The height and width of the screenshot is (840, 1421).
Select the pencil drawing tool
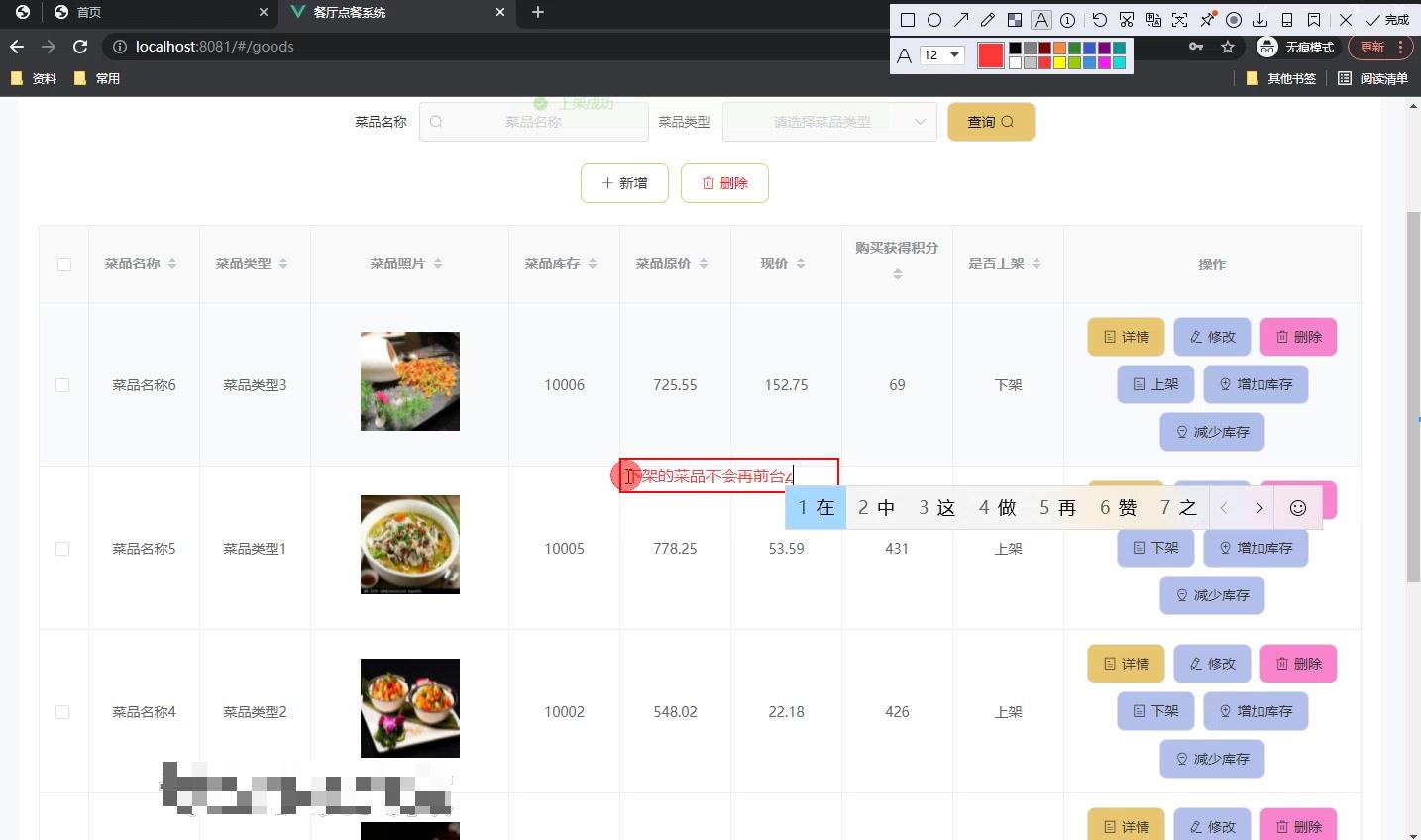(988, 20)
